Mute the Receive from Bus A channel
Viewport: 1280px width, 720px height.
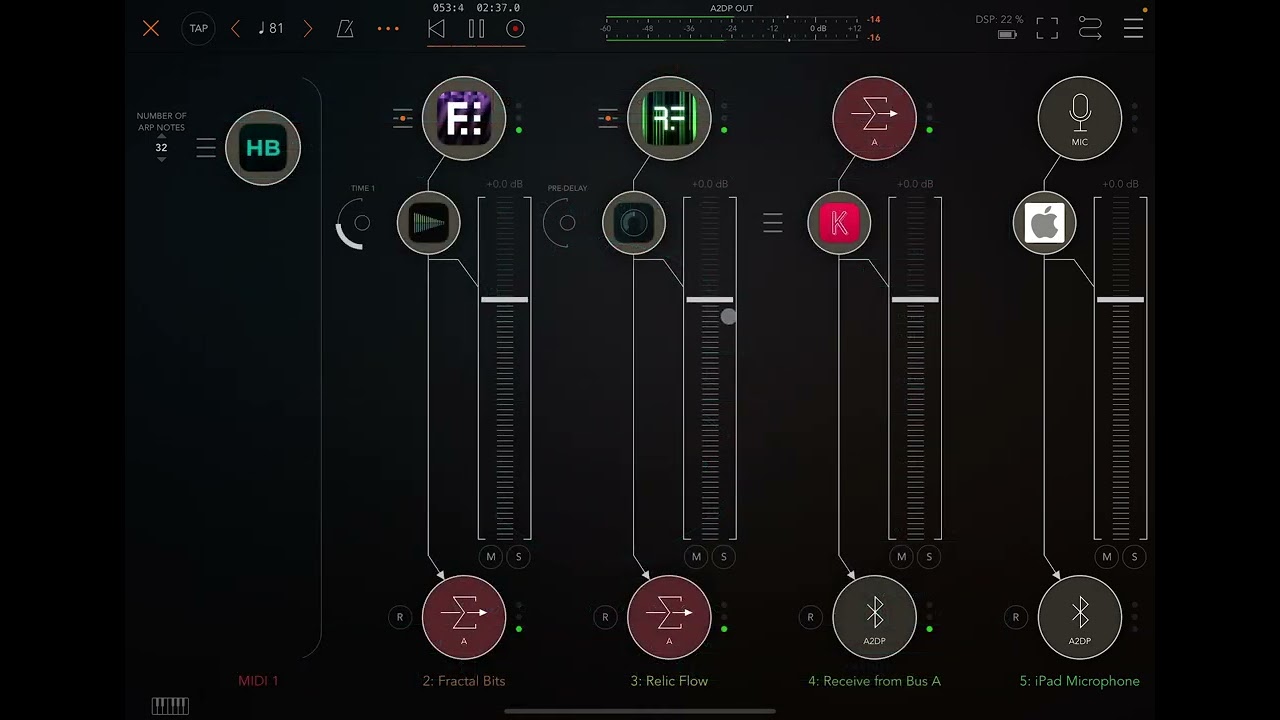(902, 557)
